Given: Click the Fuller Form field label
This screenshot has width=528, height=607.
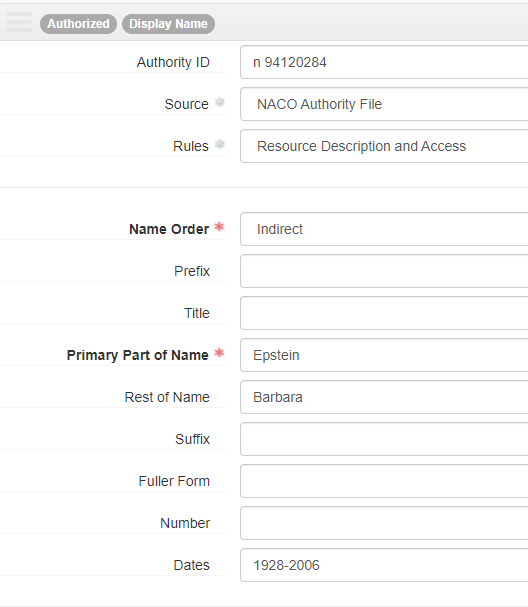Looking at the screenshot, I should tap(174, 481).
